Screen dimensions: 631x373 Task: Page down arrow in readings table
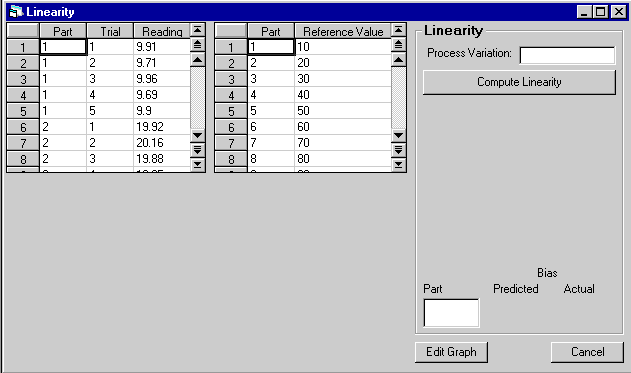[x=197, y=150]
